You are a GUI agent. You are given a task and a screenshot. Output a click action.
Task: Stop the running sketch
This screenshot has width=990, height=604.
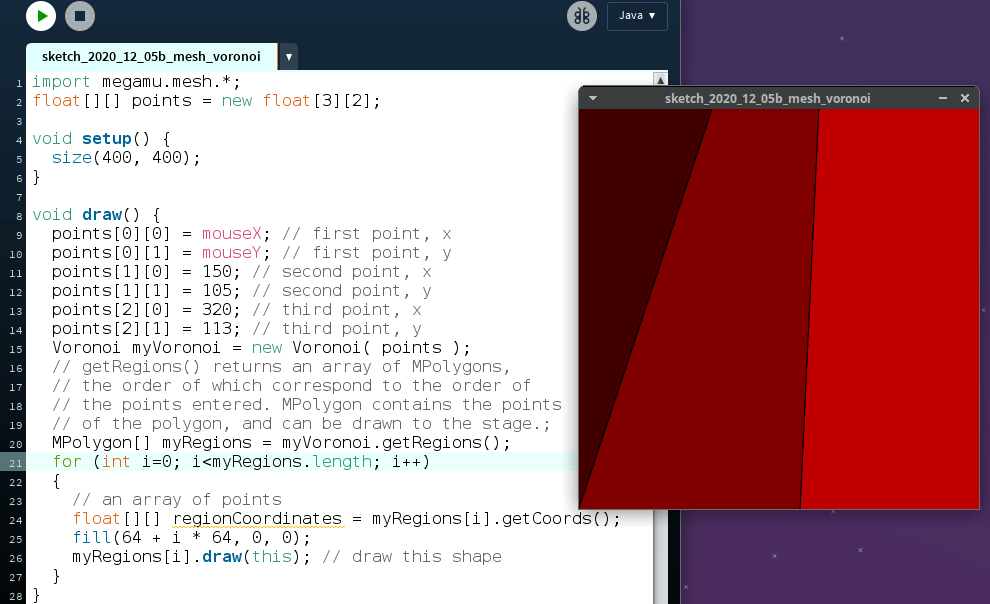point(80,16)
